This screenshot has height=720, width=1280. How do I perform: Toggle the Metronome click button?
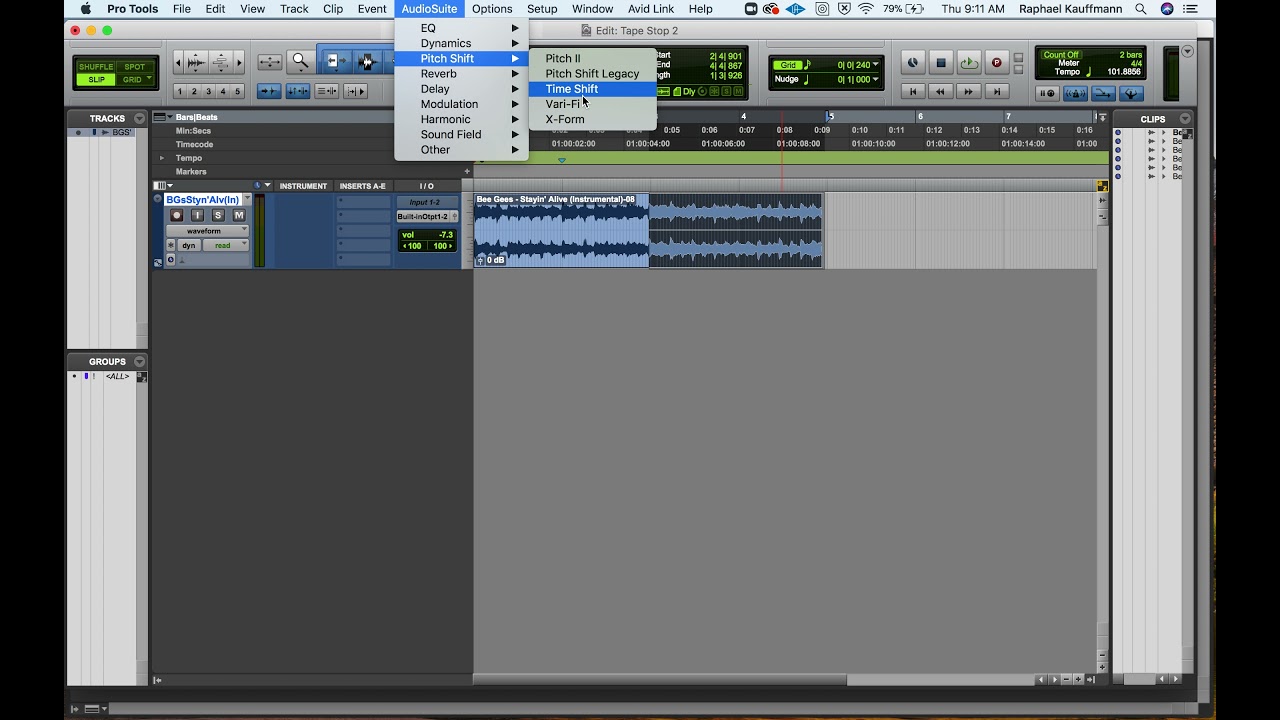pyautogui.click(x=1075, y=93)
